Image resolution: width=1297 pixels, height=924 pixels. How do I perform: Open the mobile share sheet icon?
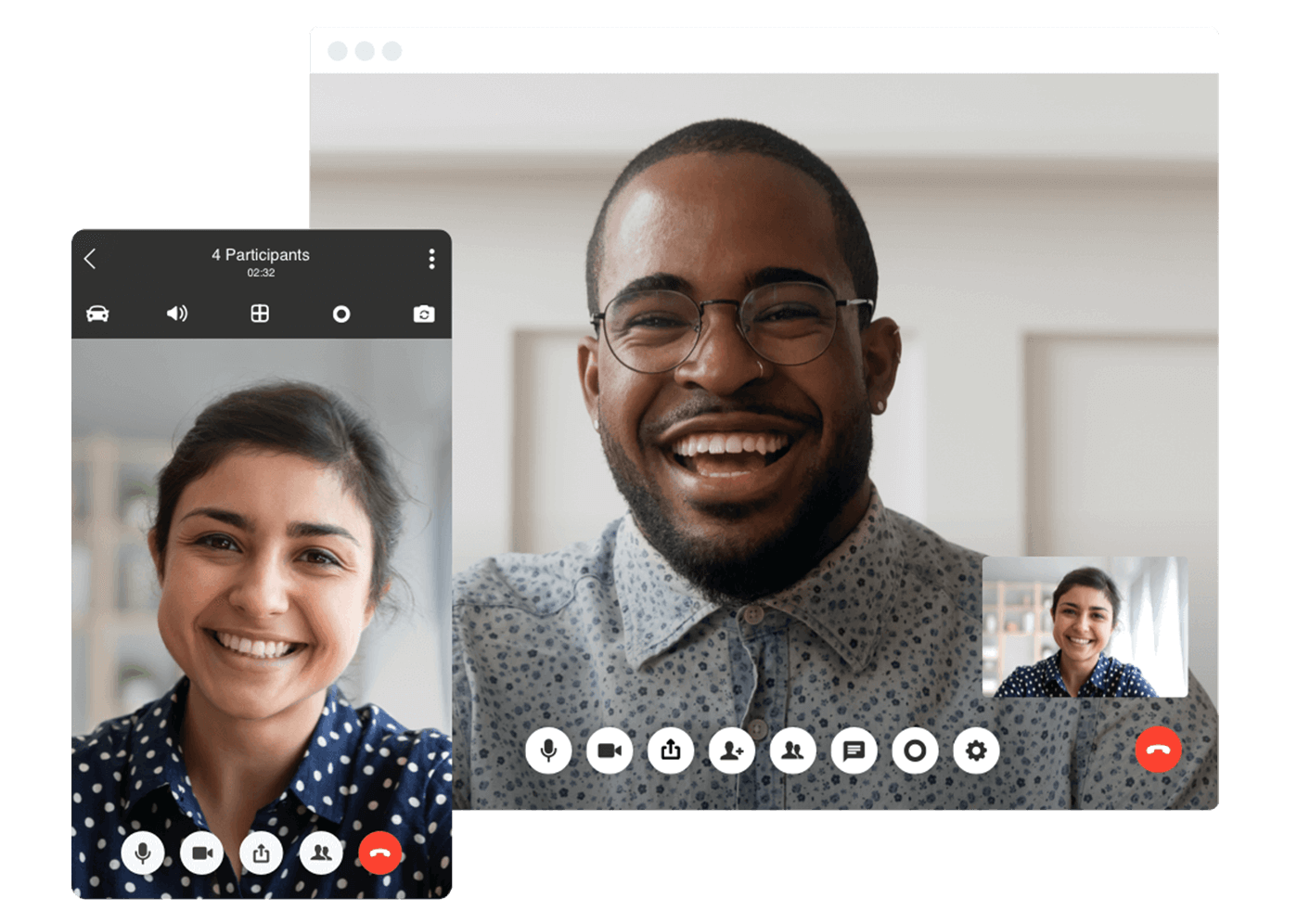pyautogui.click(x=262, y=852)
